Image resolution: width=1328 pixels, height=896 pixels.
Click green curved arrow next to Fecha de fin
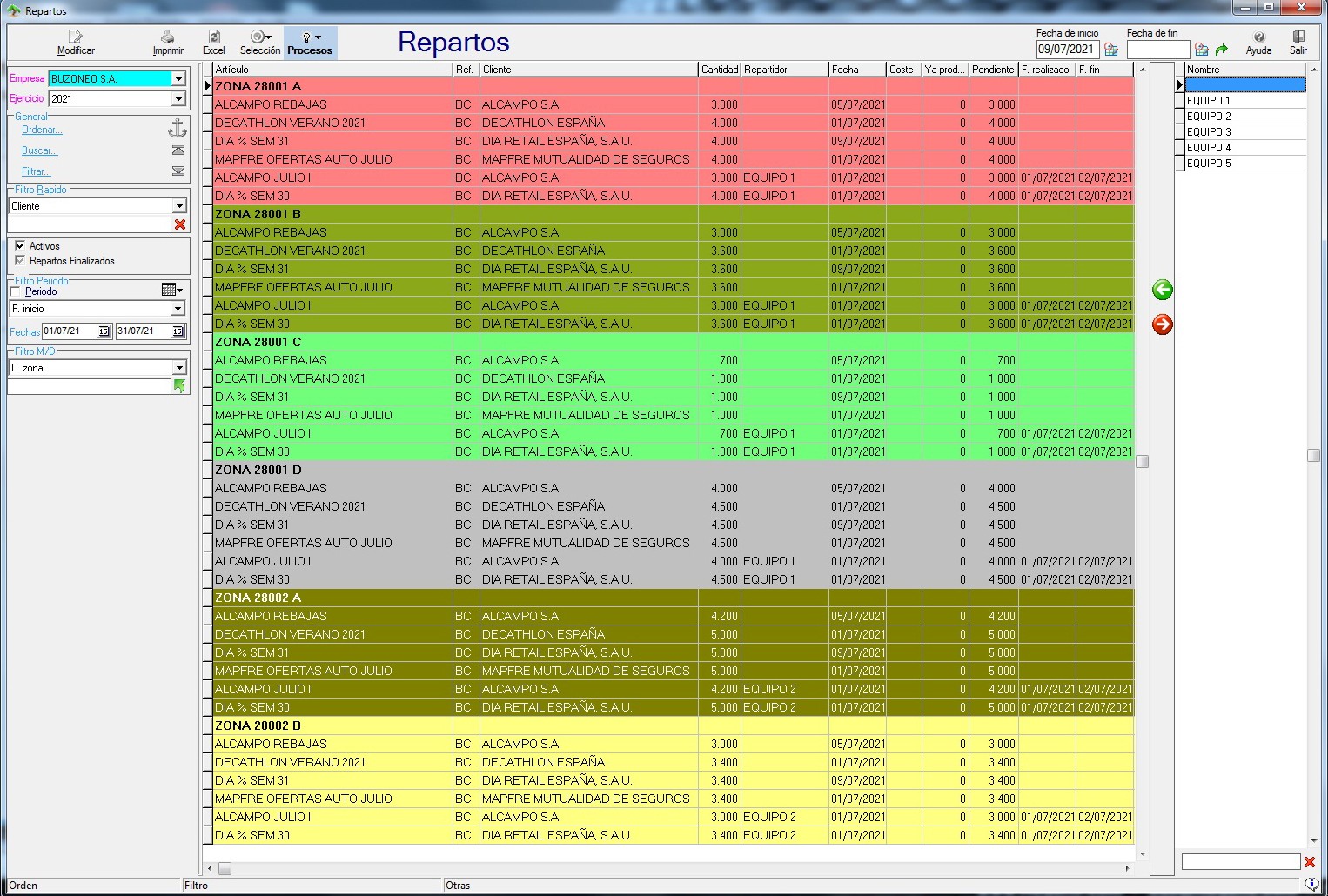pos(1222,50)
